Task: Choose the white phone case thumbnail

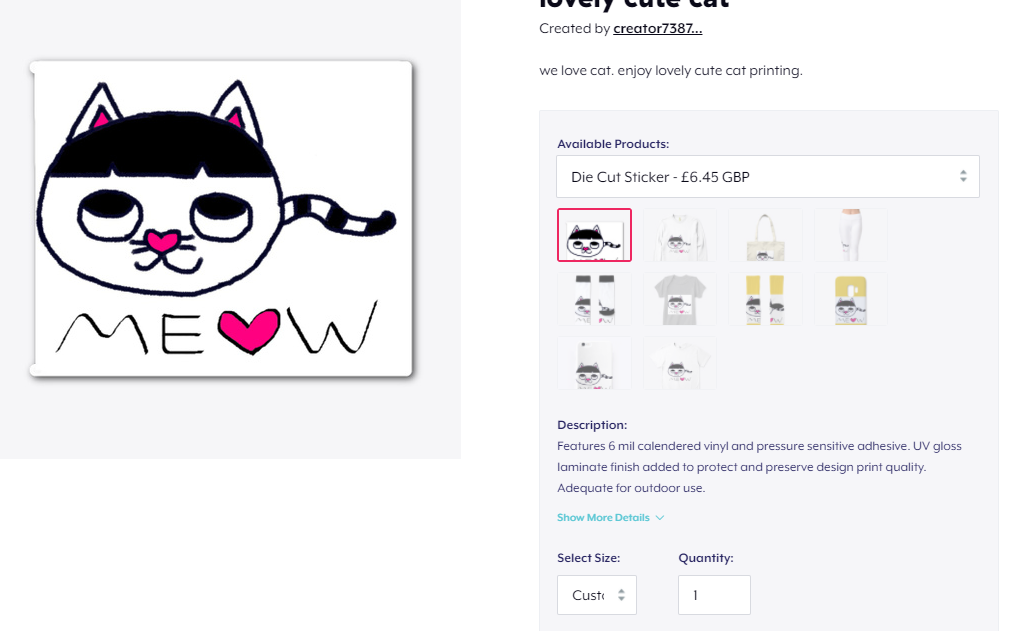Action: tap(594, 363)
